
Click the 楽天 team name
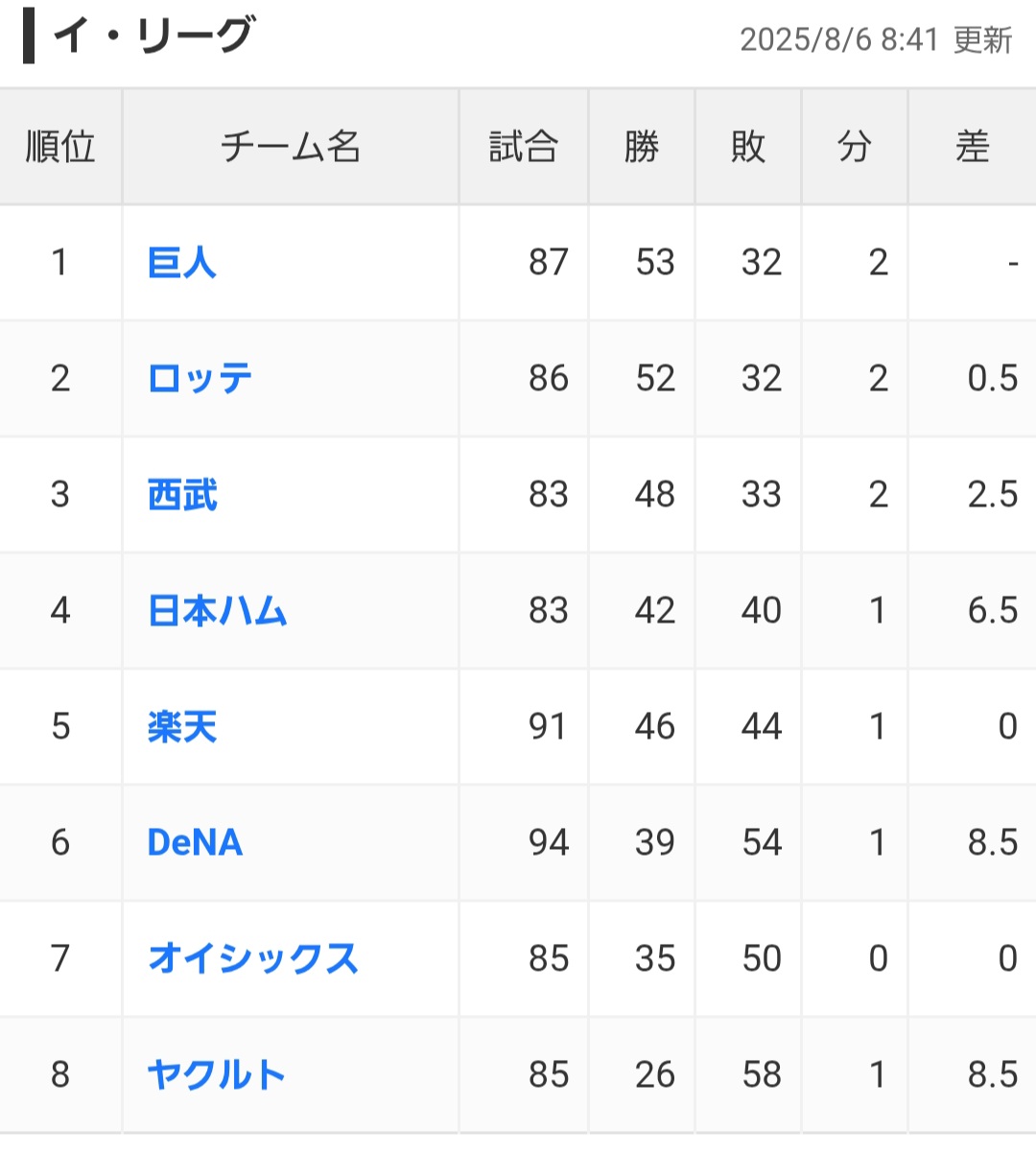point(182,726)
